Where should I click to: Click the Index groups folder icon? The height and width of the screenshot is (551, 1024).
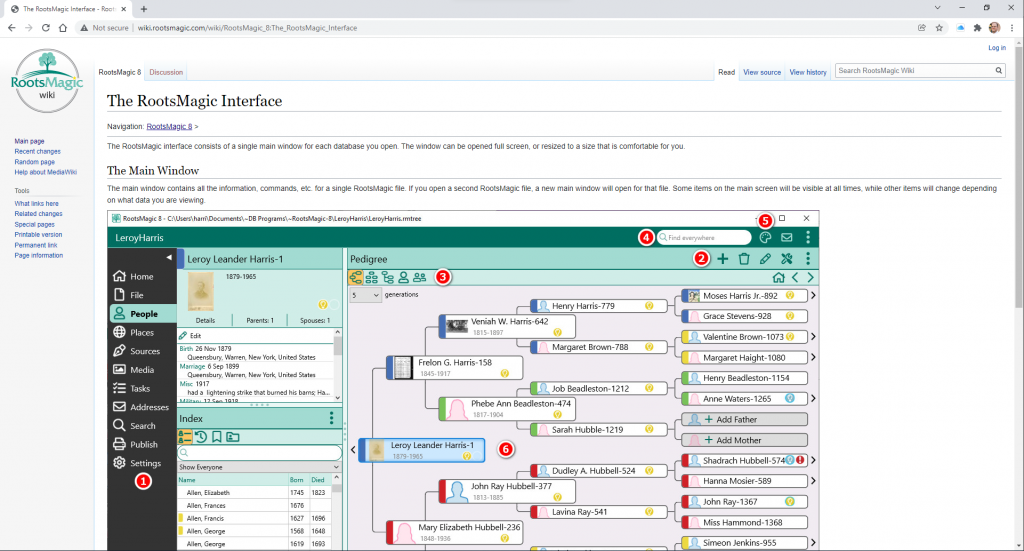[x=232, y=437]
